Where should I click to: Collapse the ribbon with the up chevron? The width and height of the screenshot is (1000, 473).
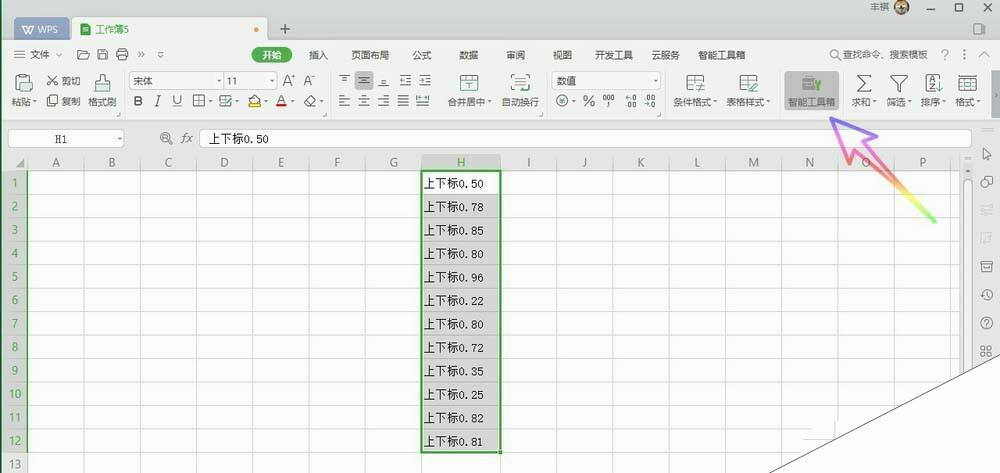click(x=984, y=55)
